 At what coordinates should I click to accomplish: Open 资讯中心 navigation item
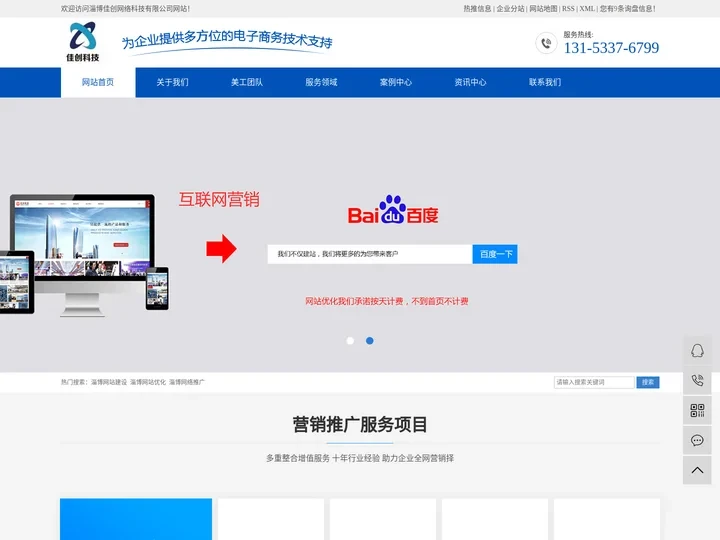tap(470, 82)
